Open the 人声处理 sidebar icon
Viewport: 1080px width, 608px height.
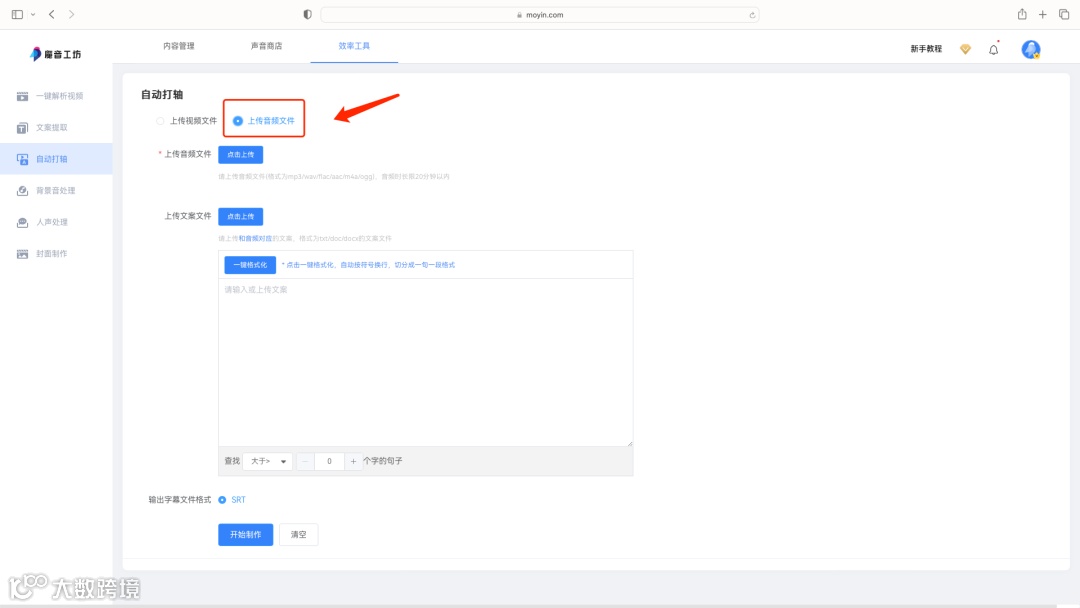[23, 222]
